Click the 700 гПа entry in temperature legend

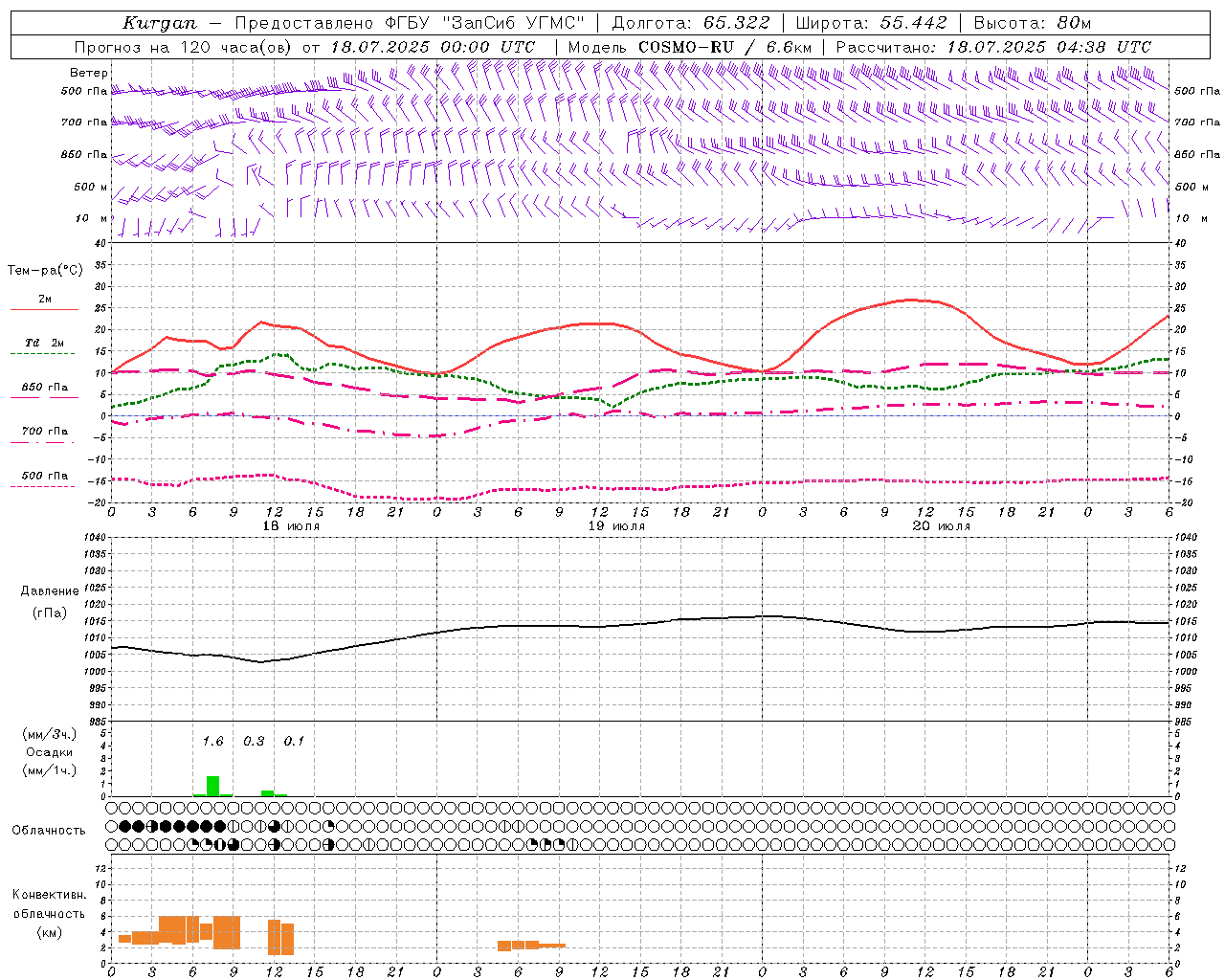click(45, 431)
